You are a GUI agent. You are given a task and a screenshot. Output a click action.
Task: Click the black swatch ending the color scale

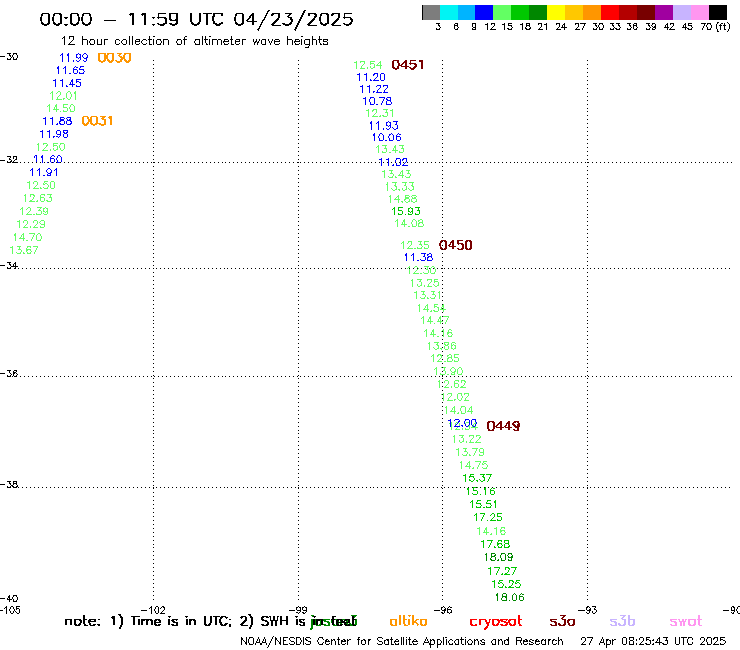[718, 12]
